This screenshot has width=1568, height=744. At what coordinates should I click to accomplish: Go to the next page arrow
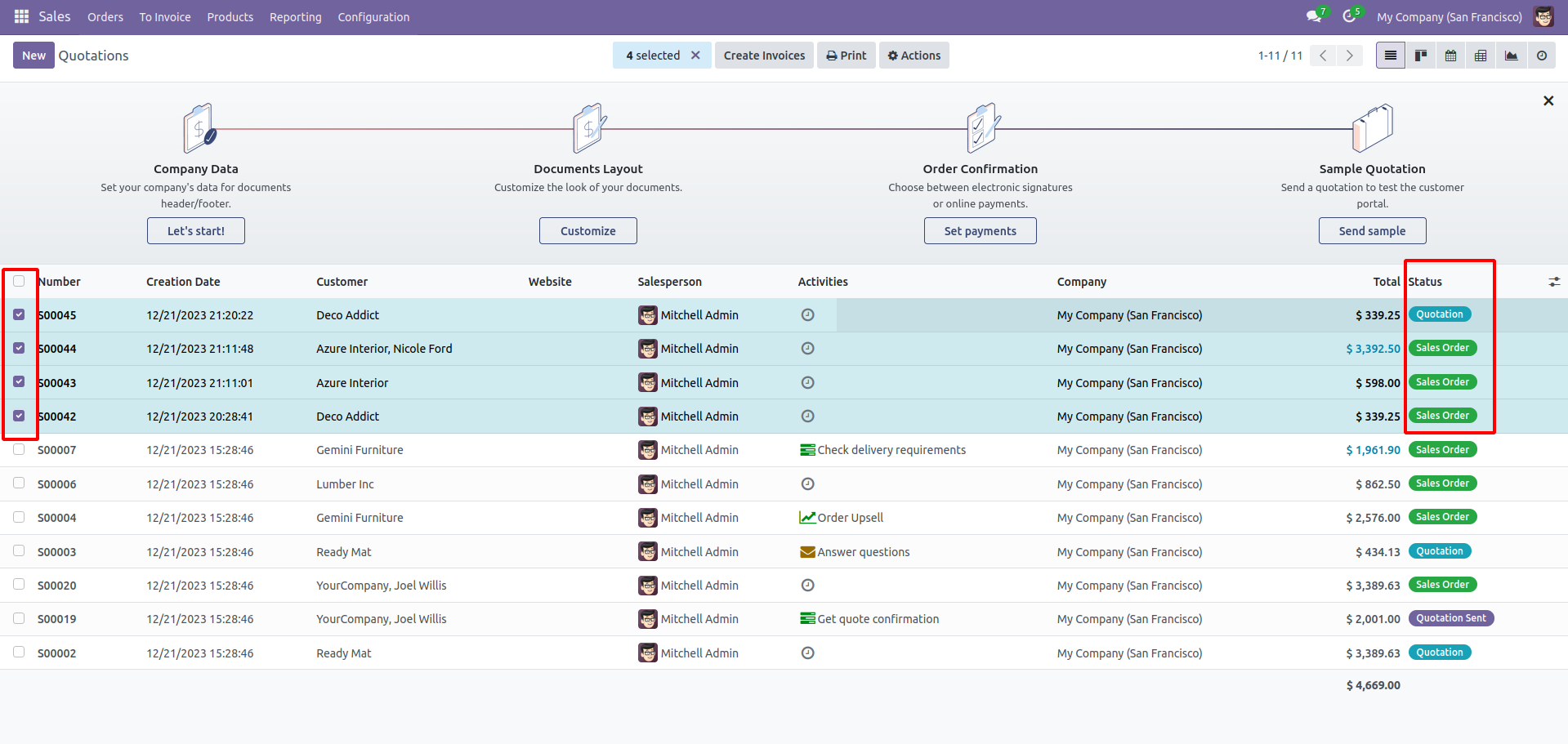pyautogui.click(x=1349, y=56)
